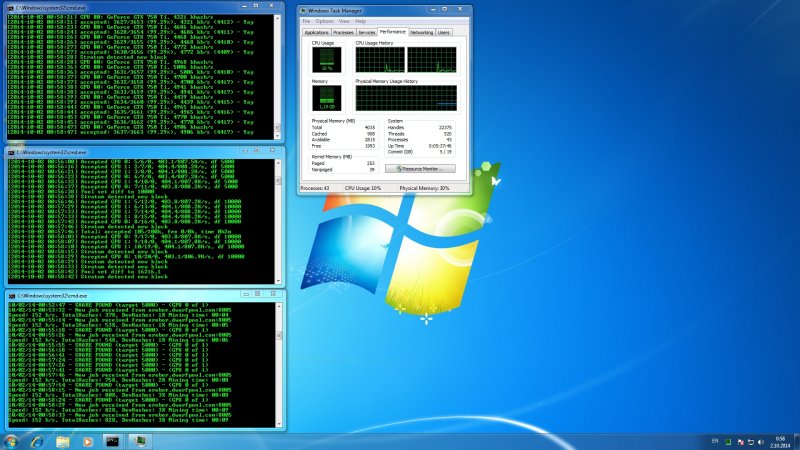800x450 pixels.
Task: Click the bottom cmd.exe window's title icon
Action: [12, 295]
